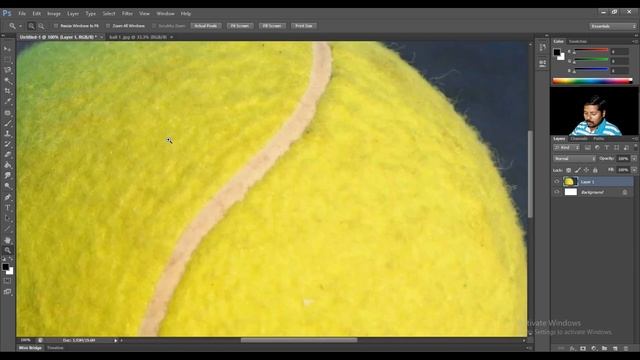Click the Fill Screen button
The width and height of the screenshot is (640, 360).
(272, 26)
